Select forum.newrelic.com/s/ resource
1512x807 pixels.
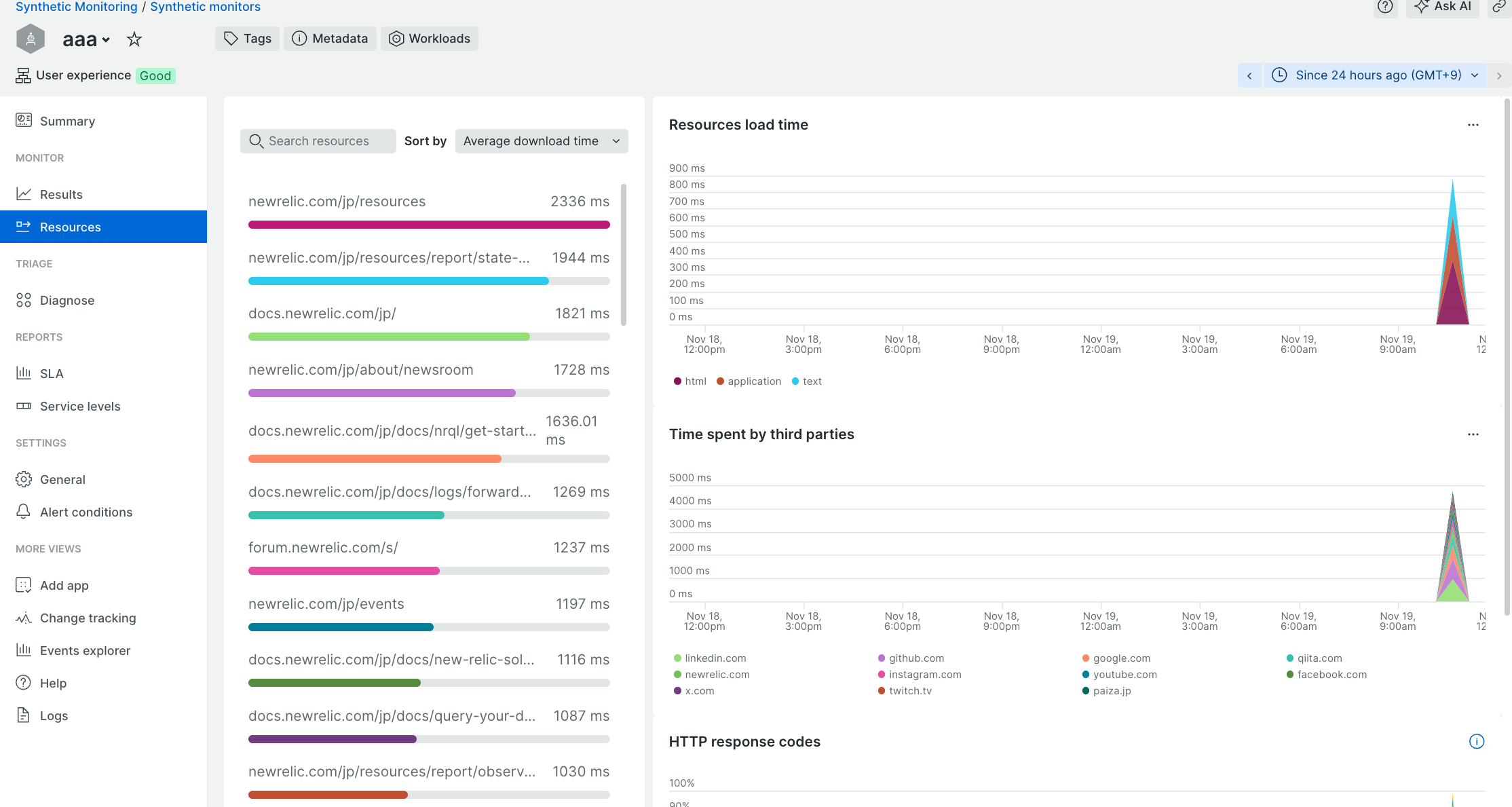click(x=429, y=557)
